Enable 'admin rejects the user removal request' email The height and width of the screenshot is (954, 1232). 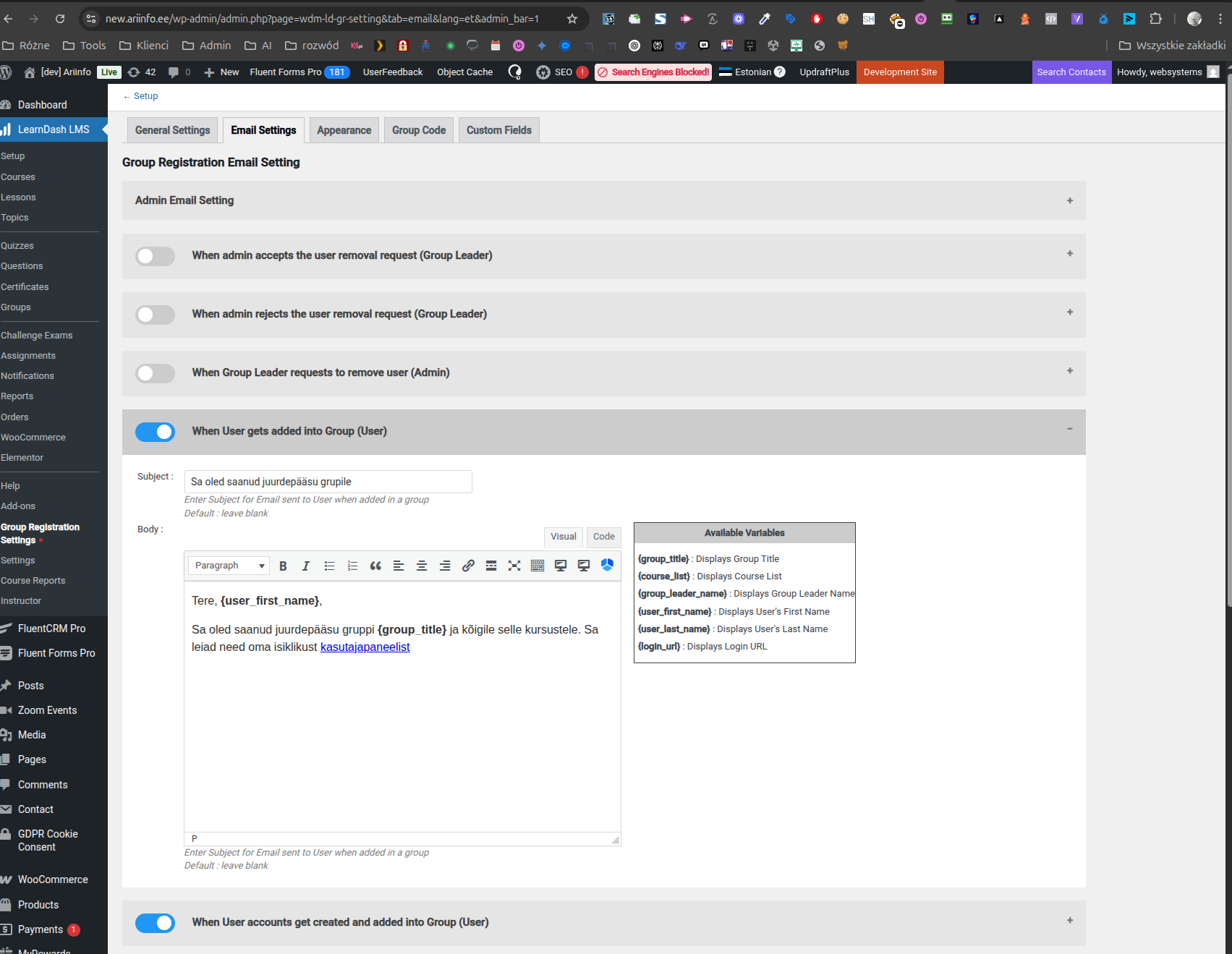(x=155, y=315)
